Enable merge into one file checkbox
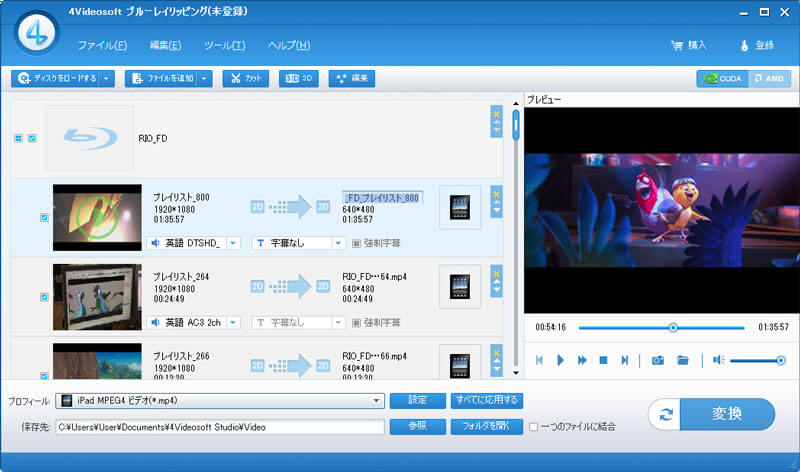This screenshot has width=800, height=472. click(533, 427)
